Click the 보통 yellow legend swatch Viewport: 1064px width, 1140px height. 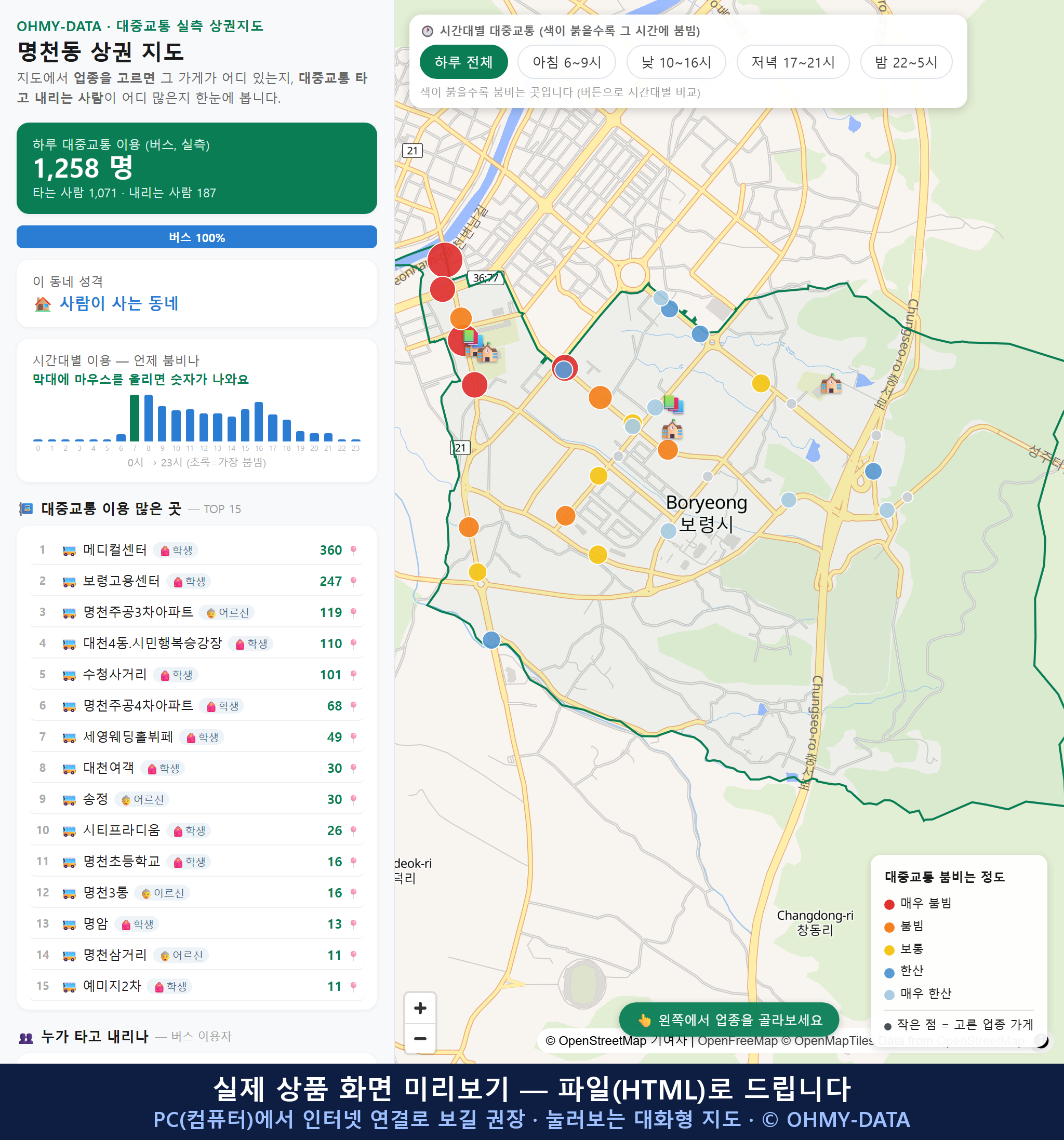coord(889,950)
